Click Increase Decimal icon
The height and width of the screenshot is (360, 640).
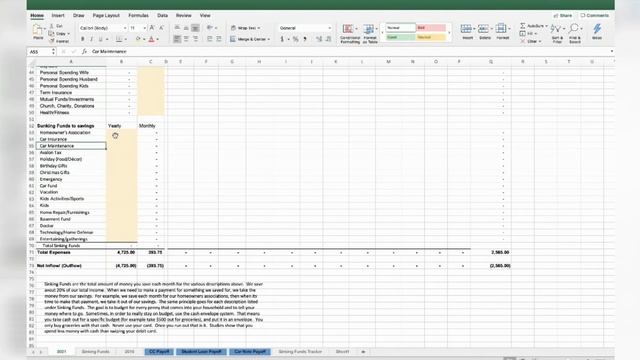319,39
